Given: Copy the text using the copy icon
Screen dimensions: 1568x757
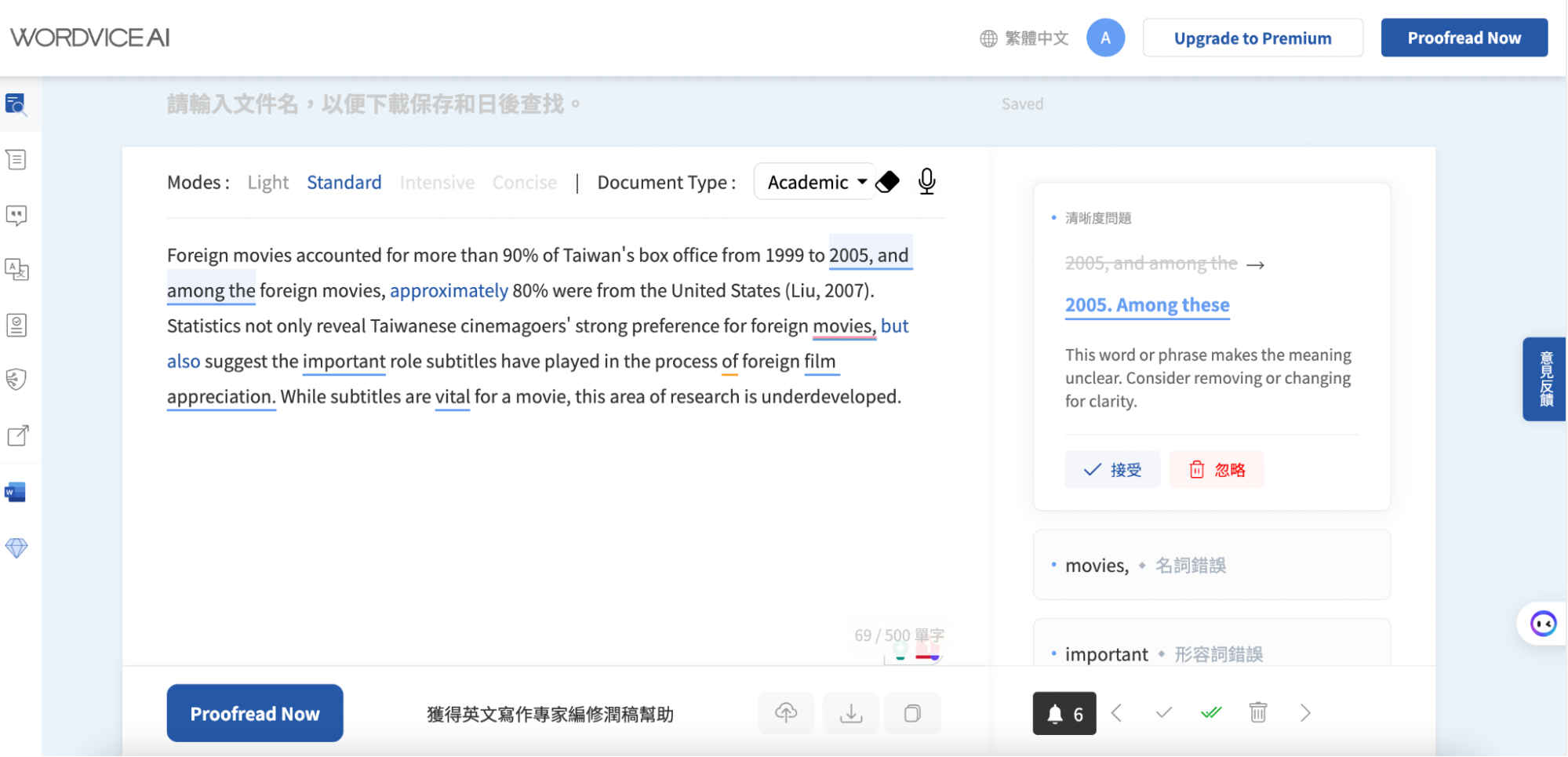Looking at the screenshot, I should pyautogui.click(x=912, y=713).
